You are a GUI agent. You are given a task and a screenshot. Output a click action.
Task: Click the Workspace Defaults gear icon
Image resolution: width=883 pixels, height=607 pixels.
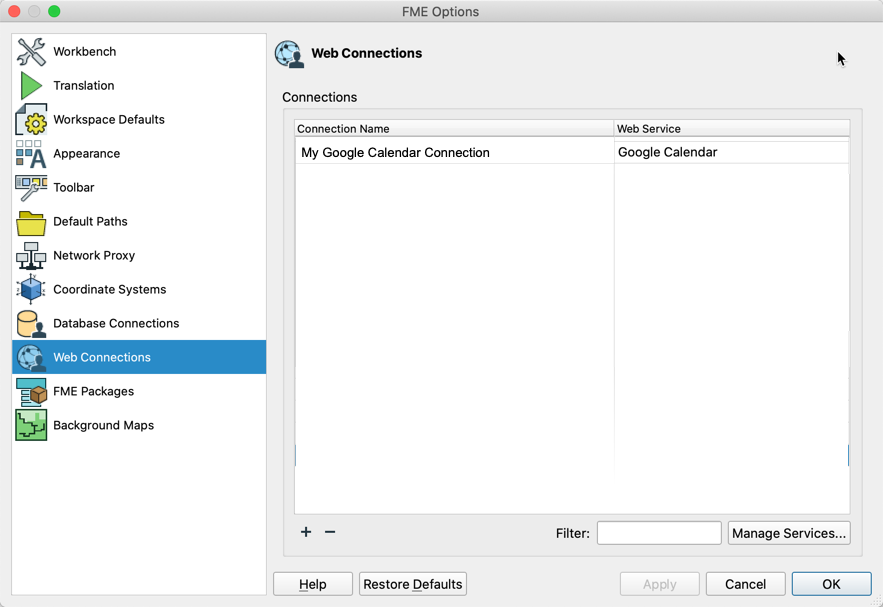click(x=31, y=119)
